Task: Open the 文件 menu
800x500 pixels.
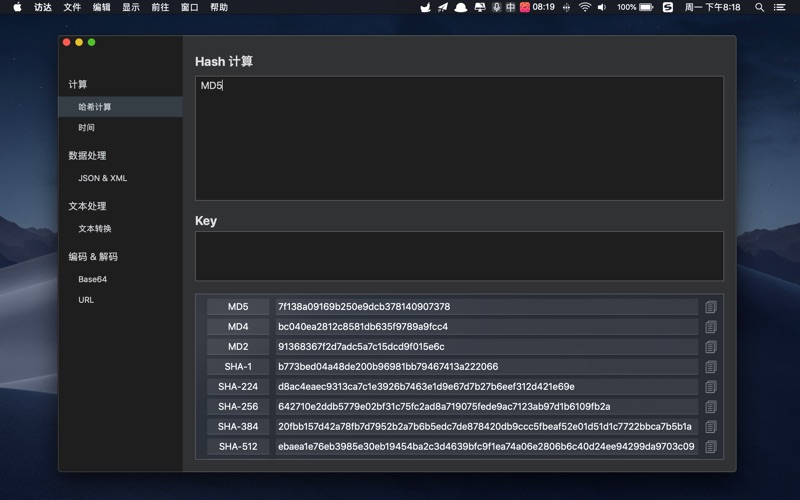Action: (72, 7)
